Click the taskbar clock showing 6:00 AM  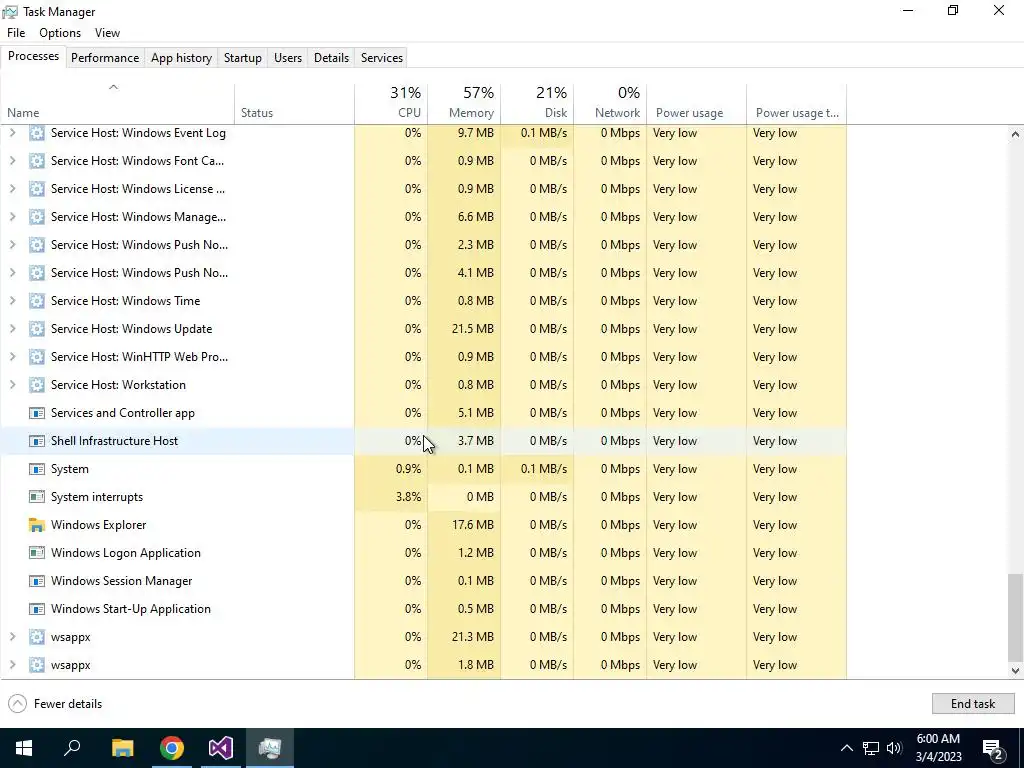(938, 748)
